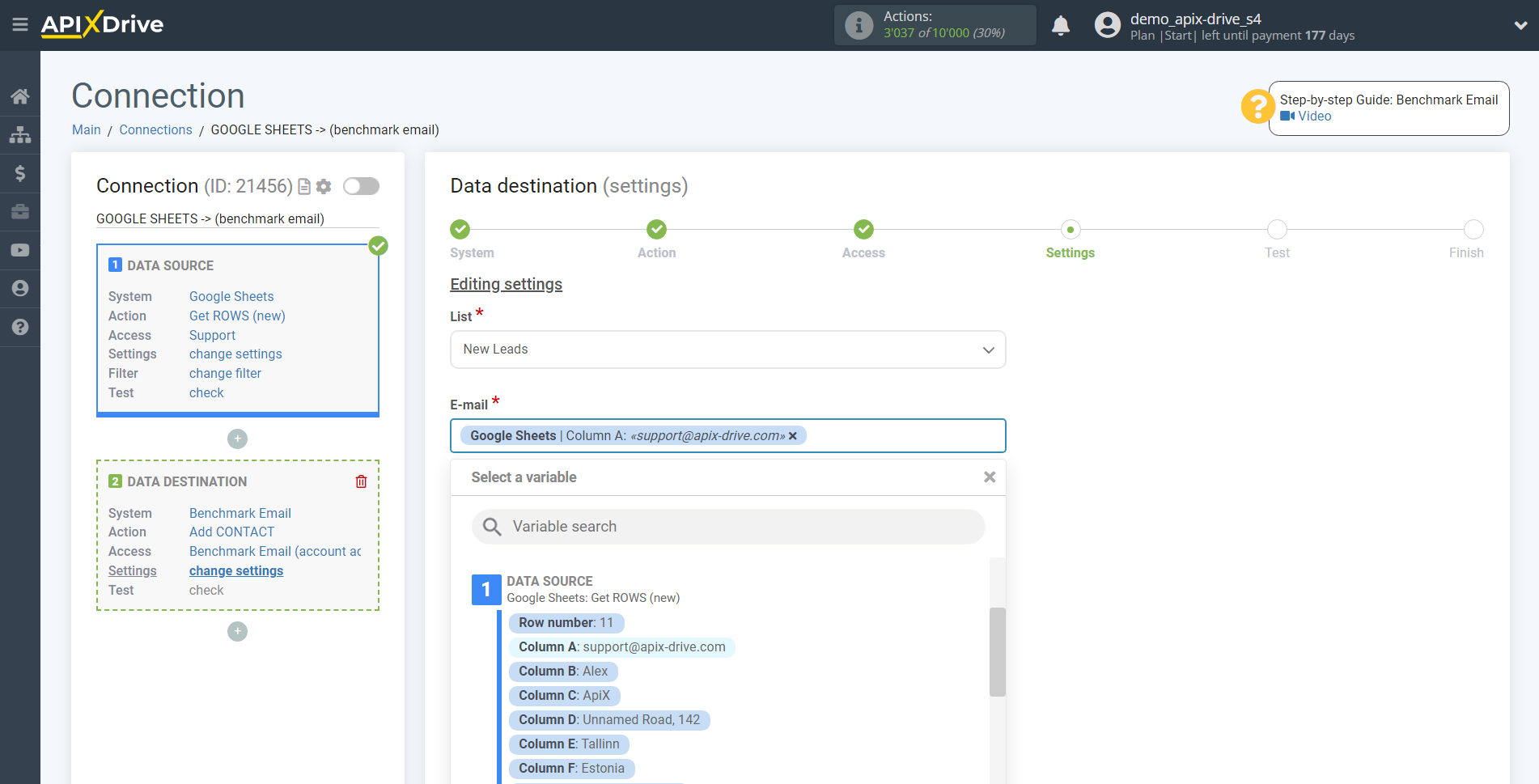Click the variable list scrollbar
The image size is (1539, 784).
pyautogui.click(x=997, y=652)
